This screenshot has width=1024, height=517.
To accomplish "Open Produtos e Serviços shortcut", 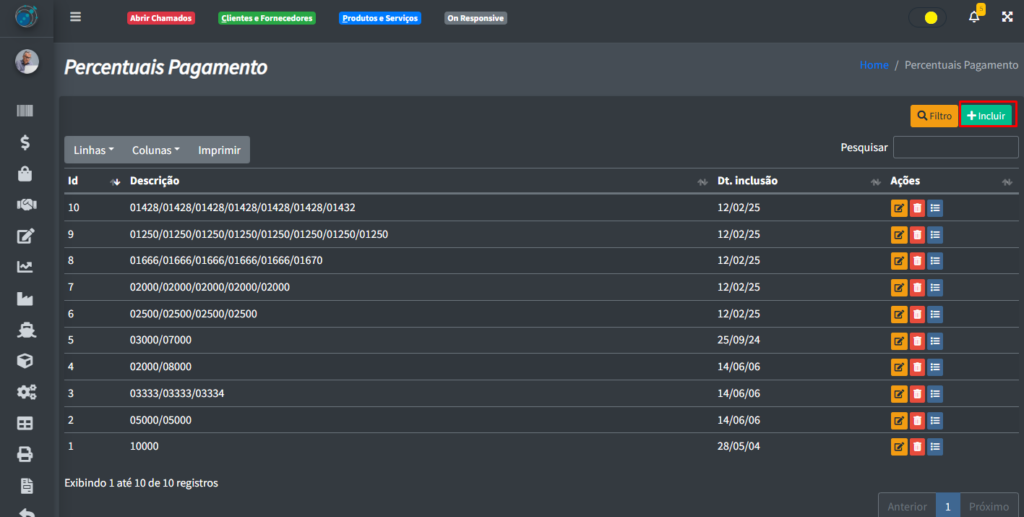I will click(380, 18).
